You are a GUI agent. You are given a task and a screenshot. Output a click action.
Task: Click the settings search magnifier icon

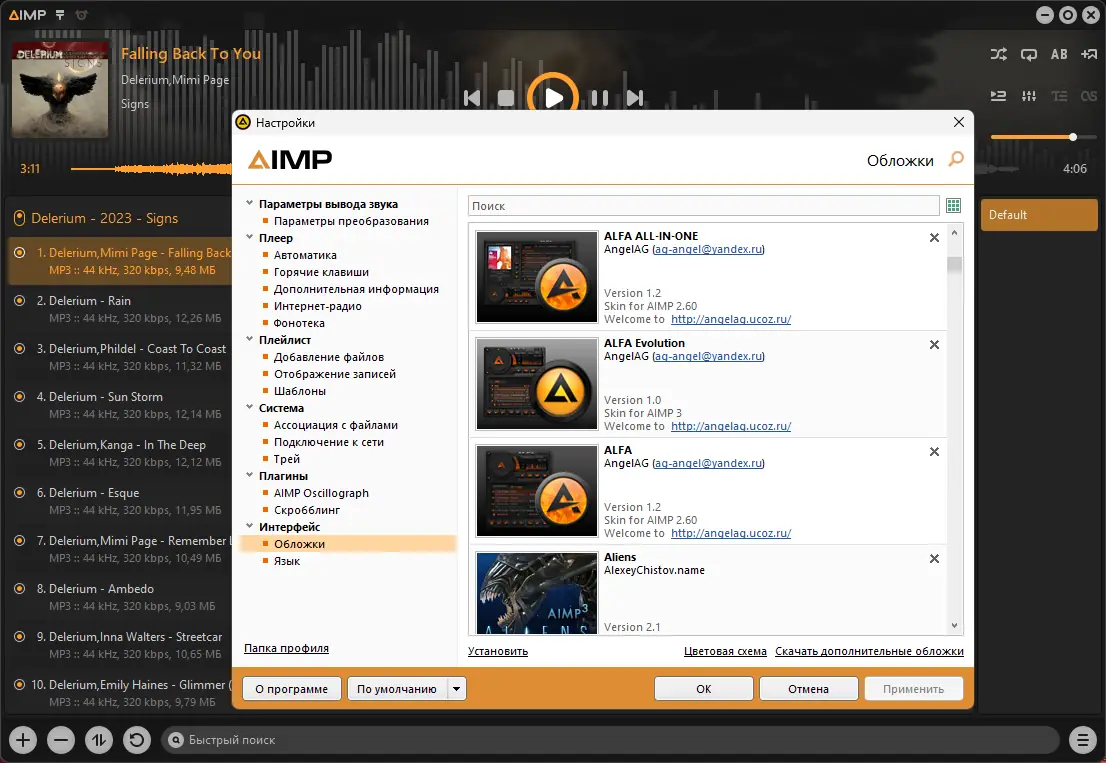[956, 159]
